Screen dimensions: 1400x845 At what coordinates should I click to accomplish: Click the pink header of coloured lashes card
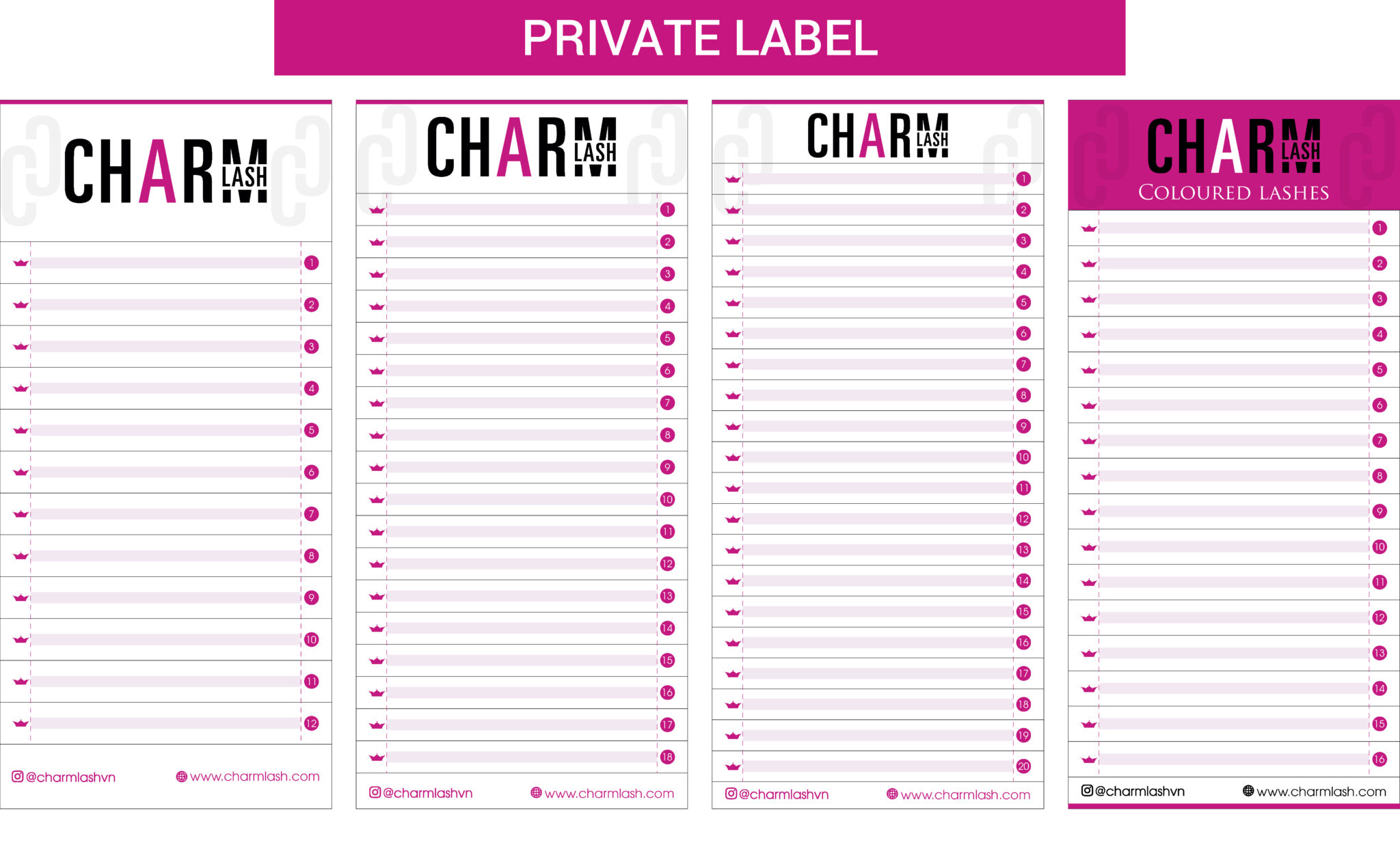coord(1234,155)
